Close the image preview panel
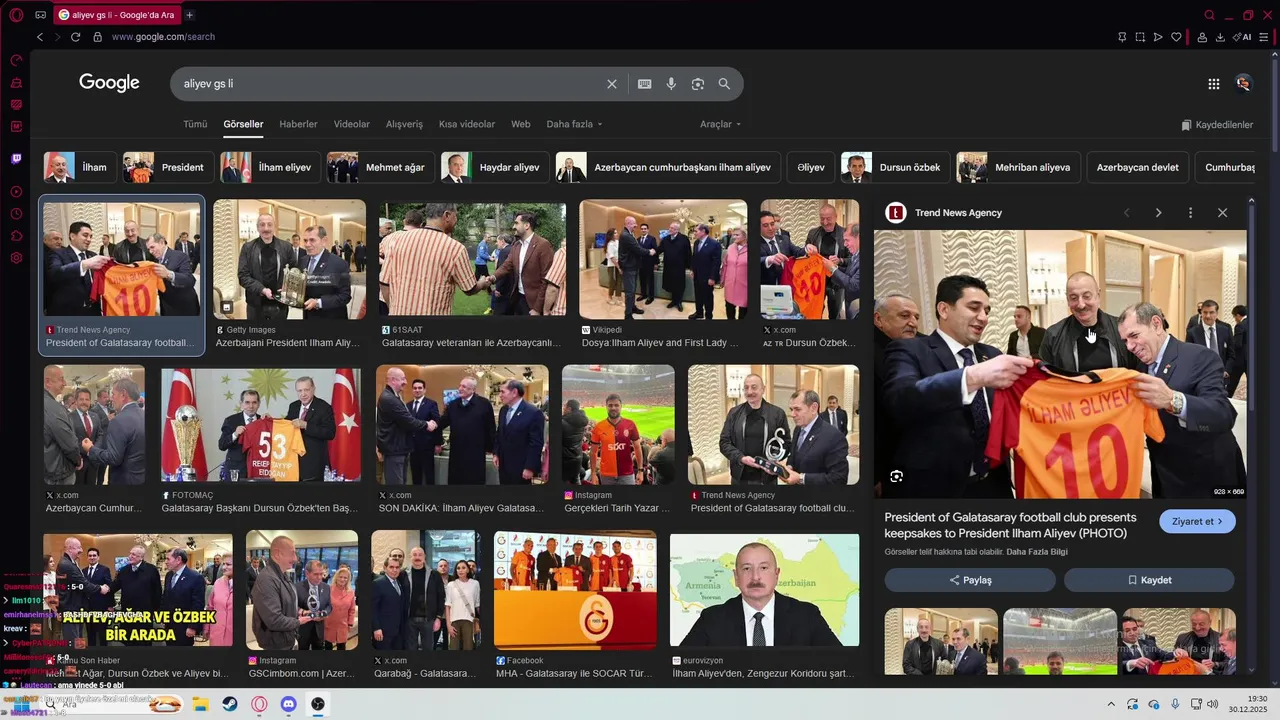The width and height of the screenshot is (1280, 720). point(1222,213)
